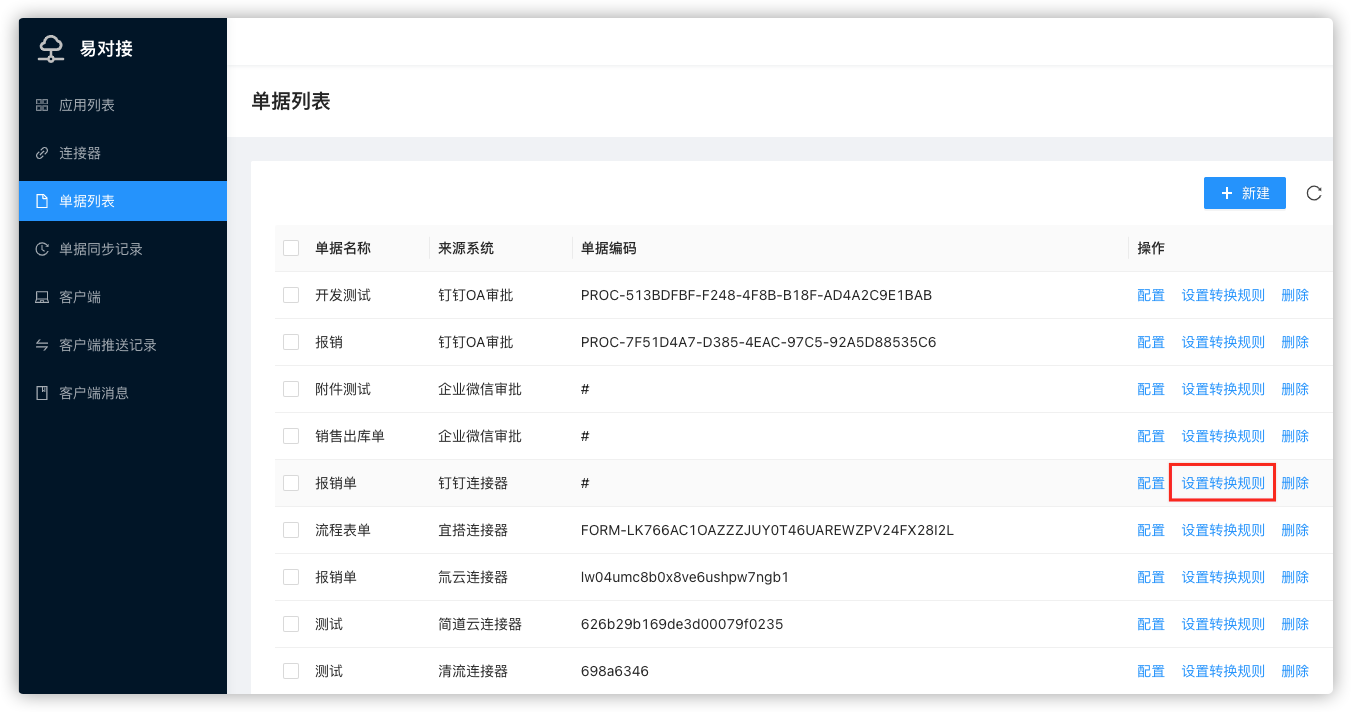Click the 连接器 link icon in sidebar

42,153
